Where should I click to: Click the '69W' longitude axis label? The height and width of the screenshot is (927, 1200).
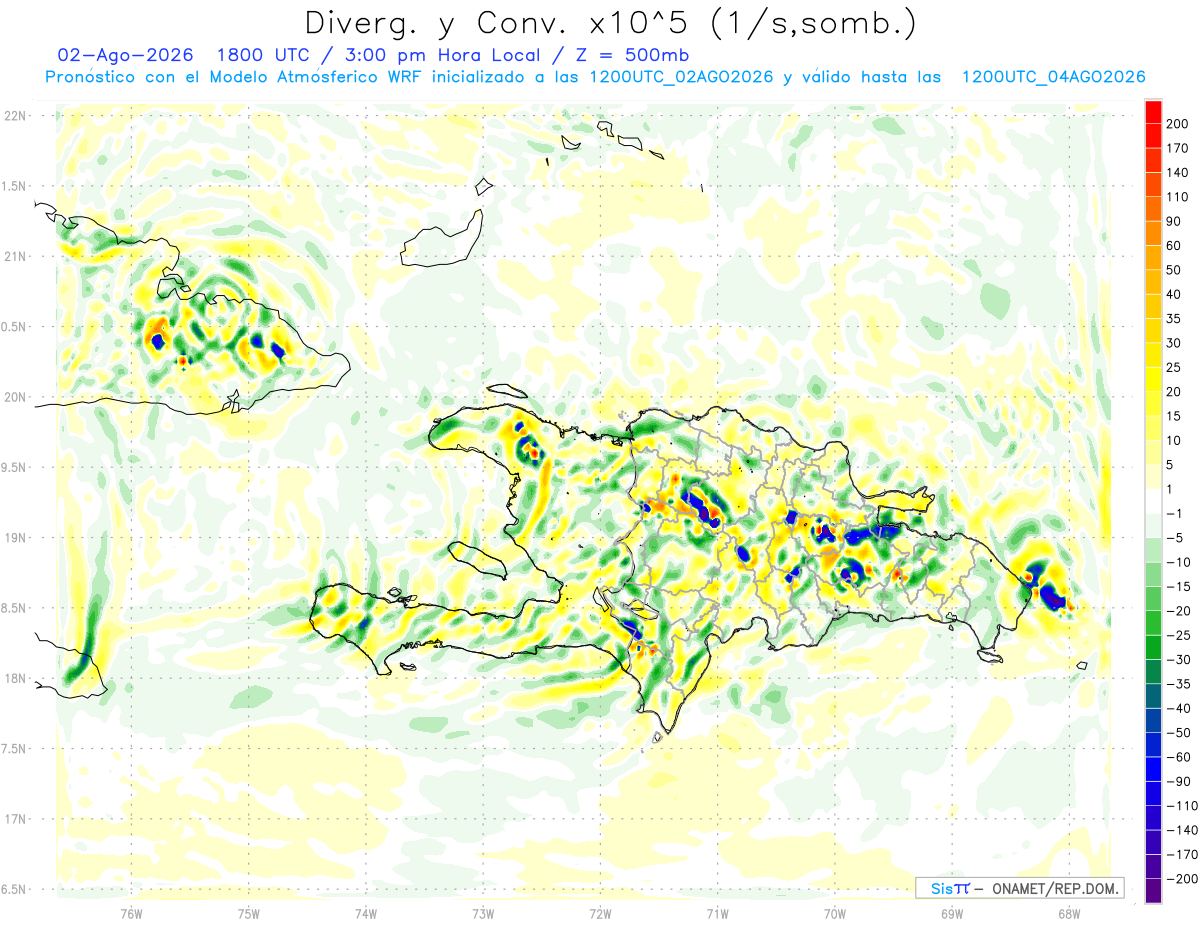pyautogui.click(x=951, y=913)
